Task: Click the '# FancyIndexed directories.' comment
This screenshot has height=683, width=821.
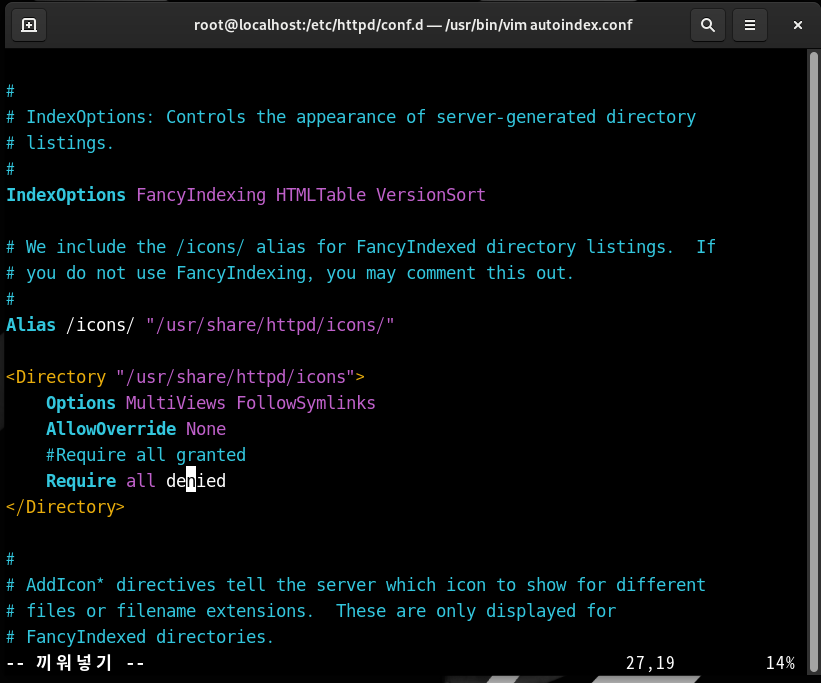Action: pos(140,637)
